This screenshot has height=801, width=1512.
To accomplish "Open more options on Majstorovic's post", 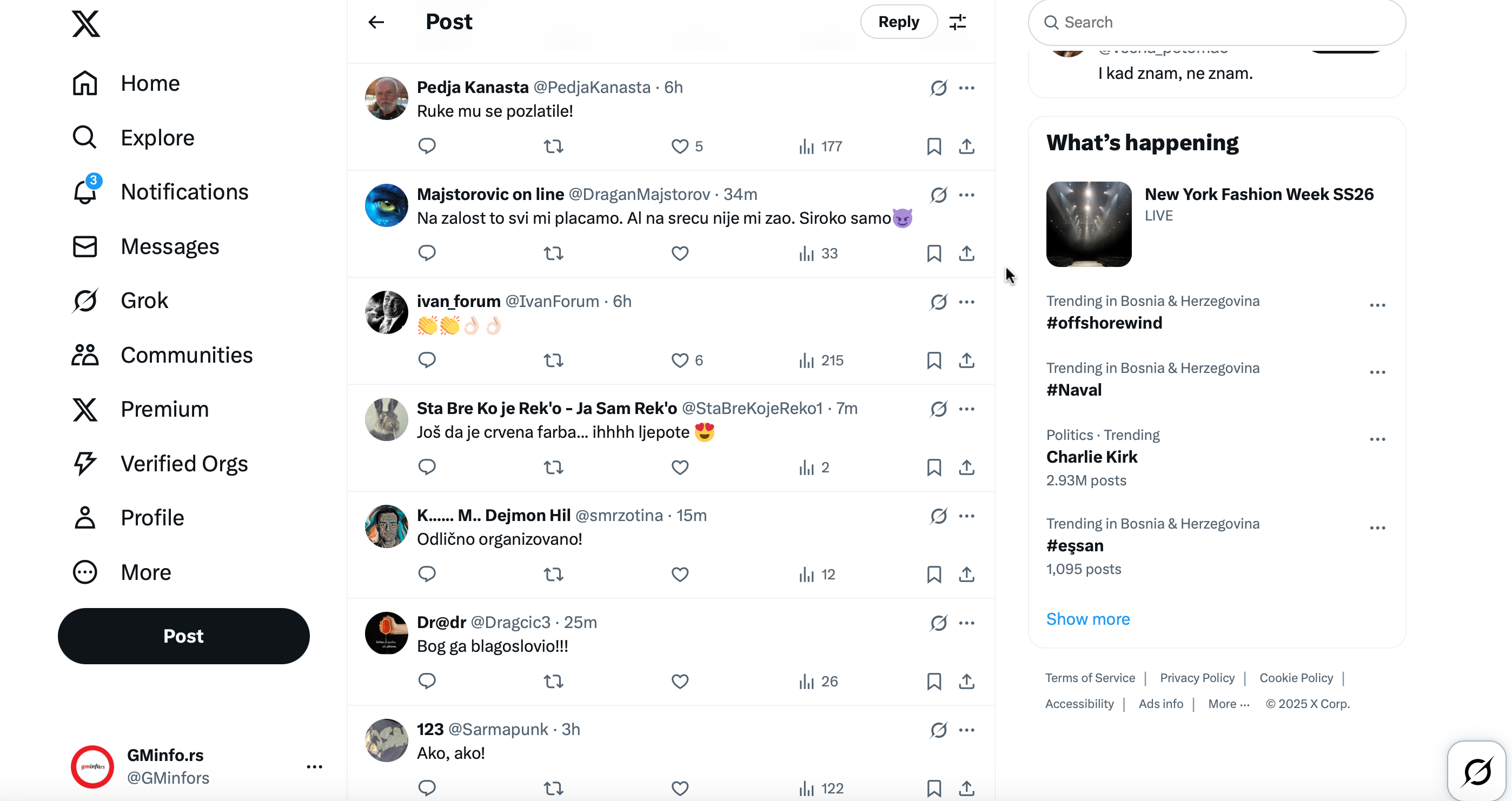I will pyautogui.click(x=966, y=195).
